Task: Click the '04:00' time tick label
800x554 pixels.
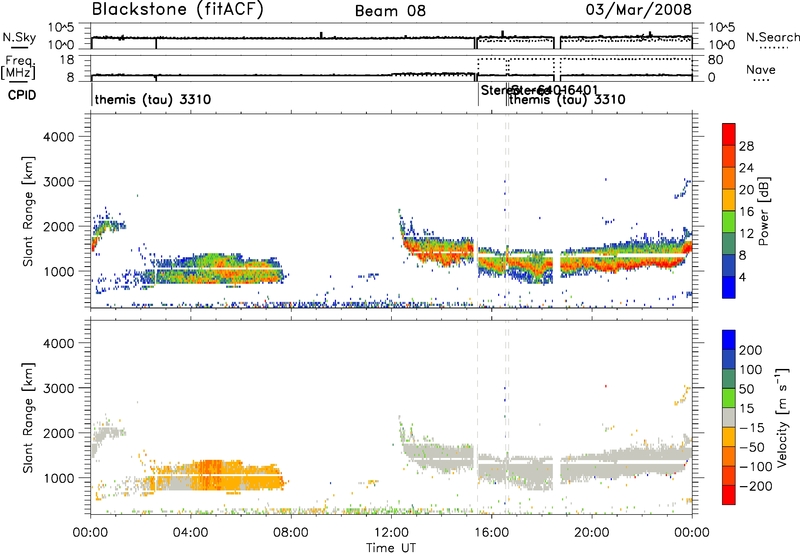Action: pos(191,533)
